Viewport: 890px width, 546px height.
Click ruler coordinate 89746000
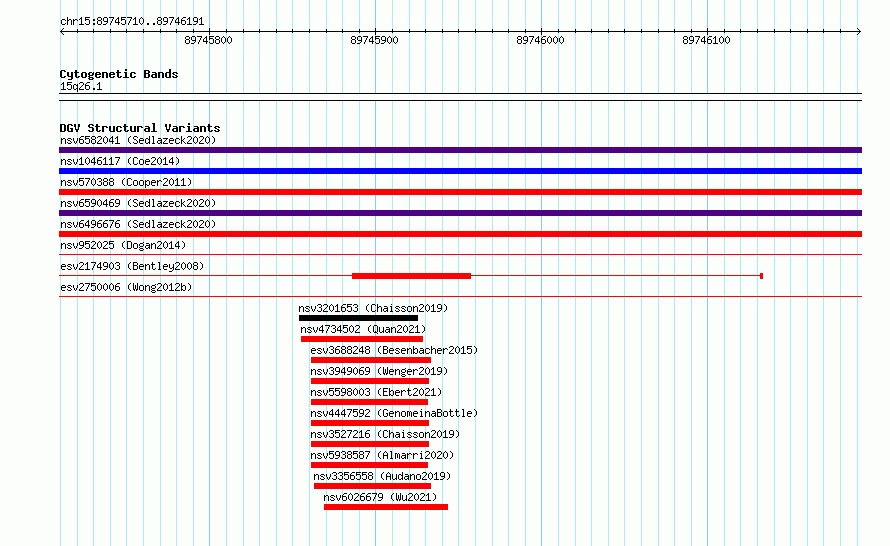coord(540,40)
